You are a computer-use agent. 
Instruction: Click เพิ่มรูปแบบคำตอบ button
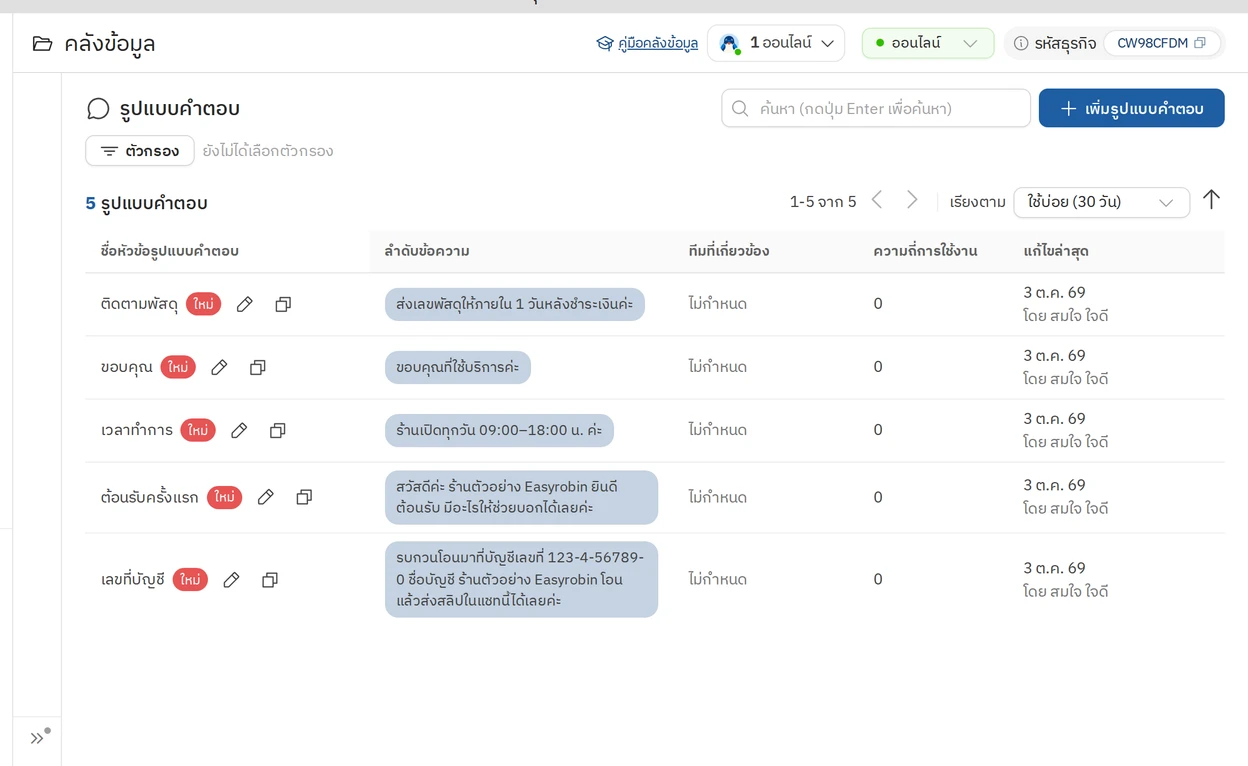click(1132, 108)
